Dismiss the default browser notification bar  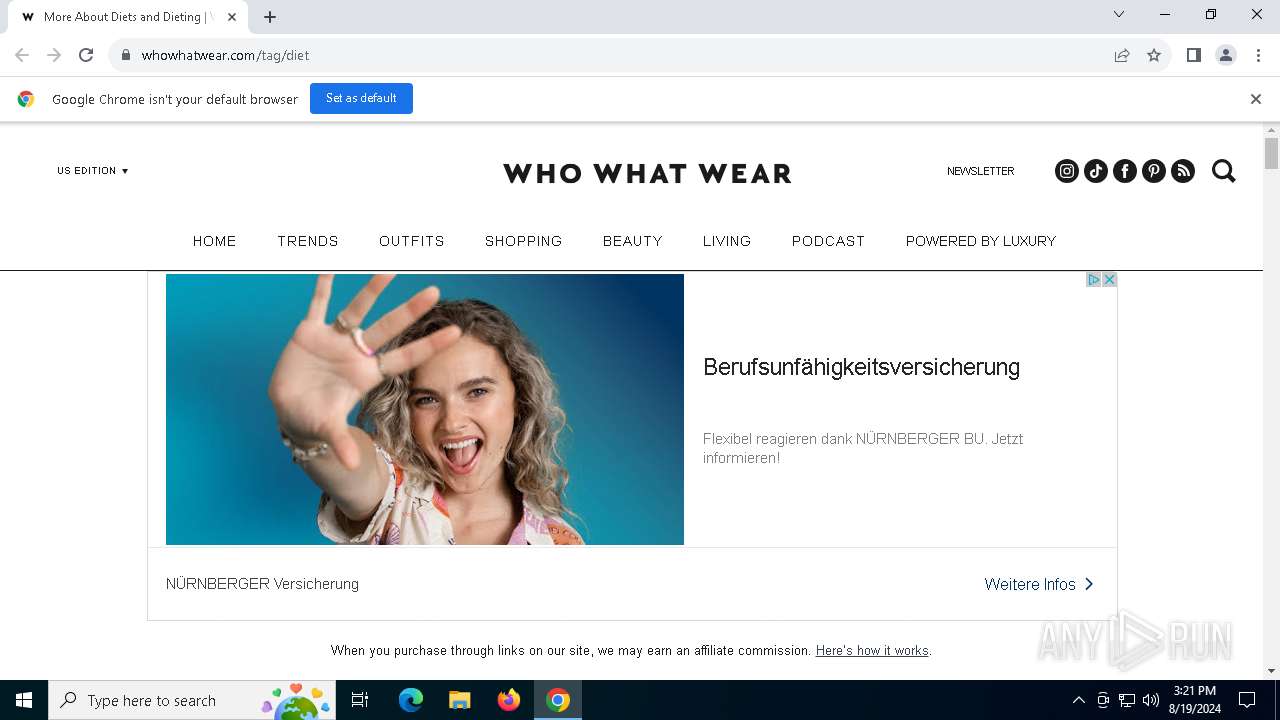coord(1255,99)
